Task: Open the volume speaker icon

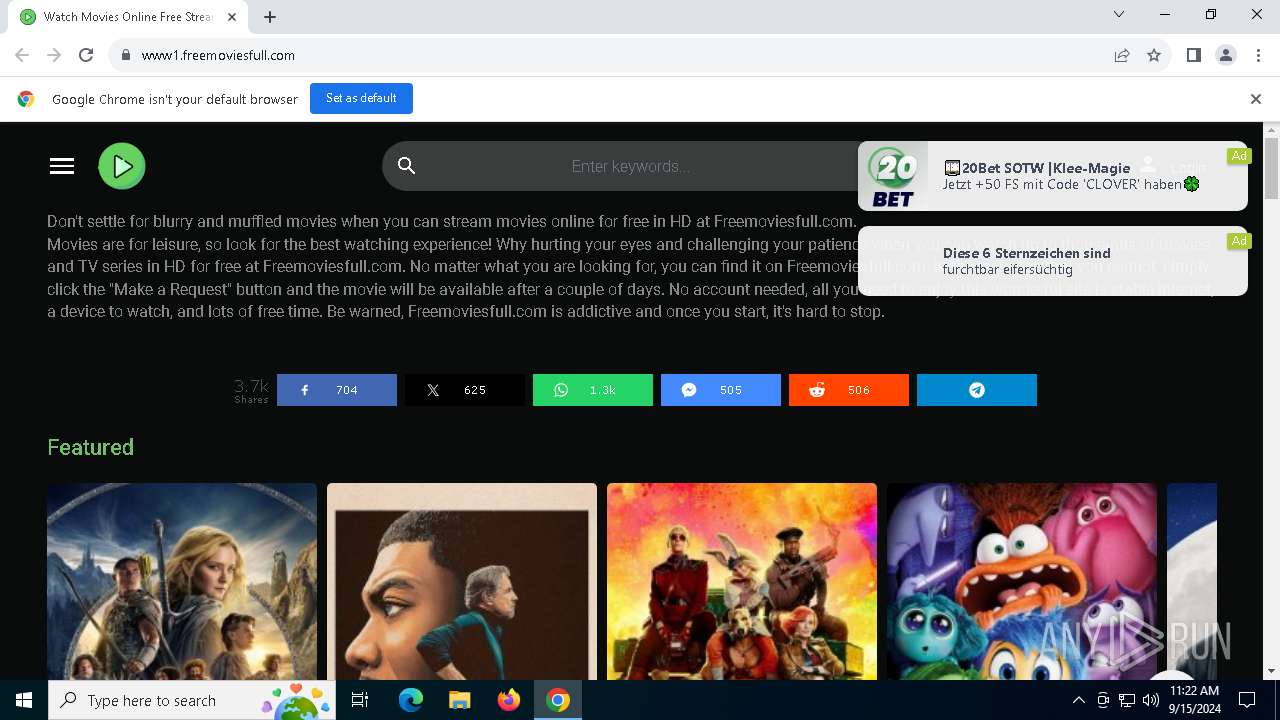Action: (1151, 700)
